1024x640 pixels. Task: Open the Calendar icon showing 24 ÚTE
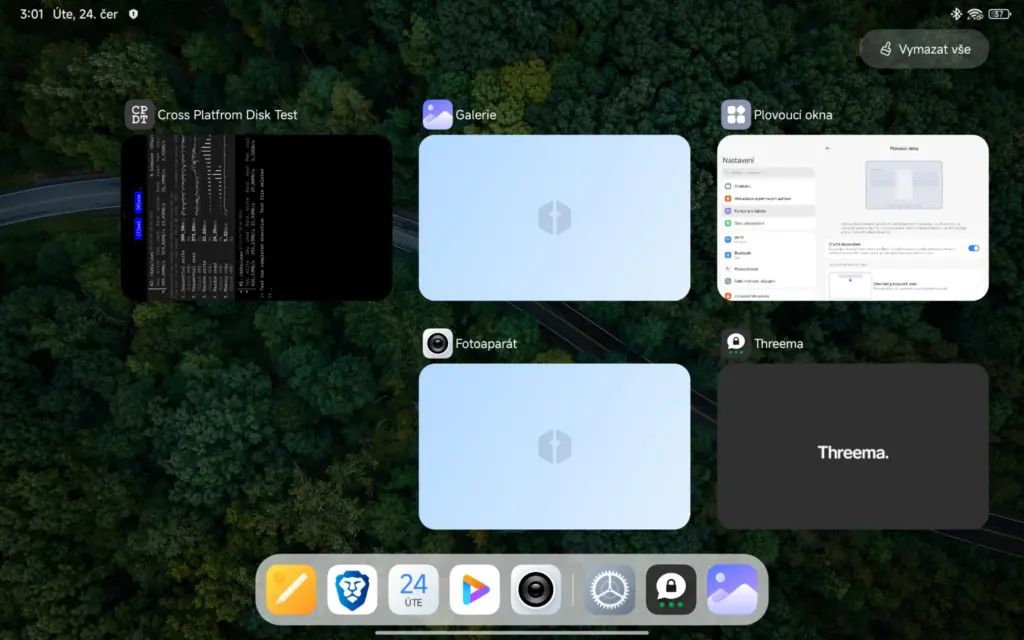413,590
